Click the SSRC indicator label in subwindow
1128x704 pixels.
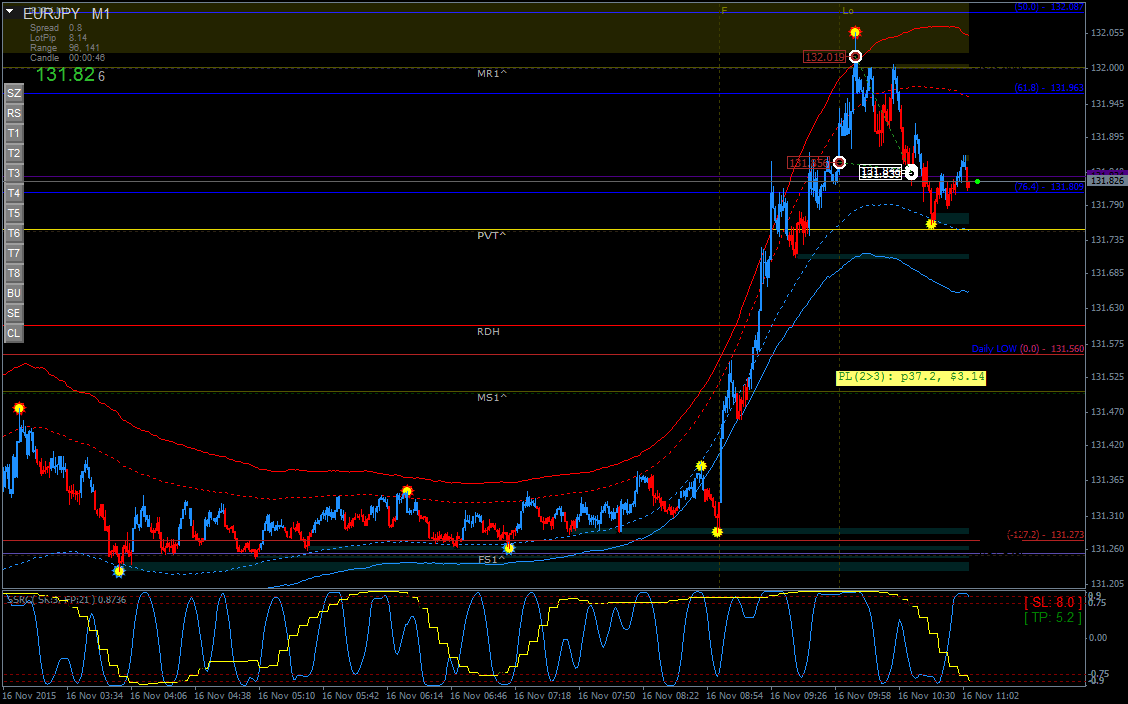pos(66,600)
